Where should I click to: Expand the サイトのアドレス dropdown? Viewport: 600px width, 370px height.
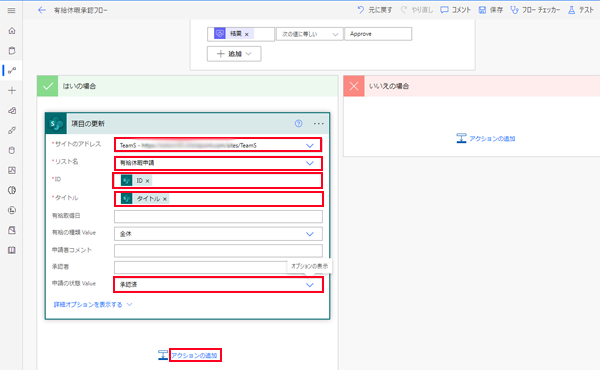[310, 145]
